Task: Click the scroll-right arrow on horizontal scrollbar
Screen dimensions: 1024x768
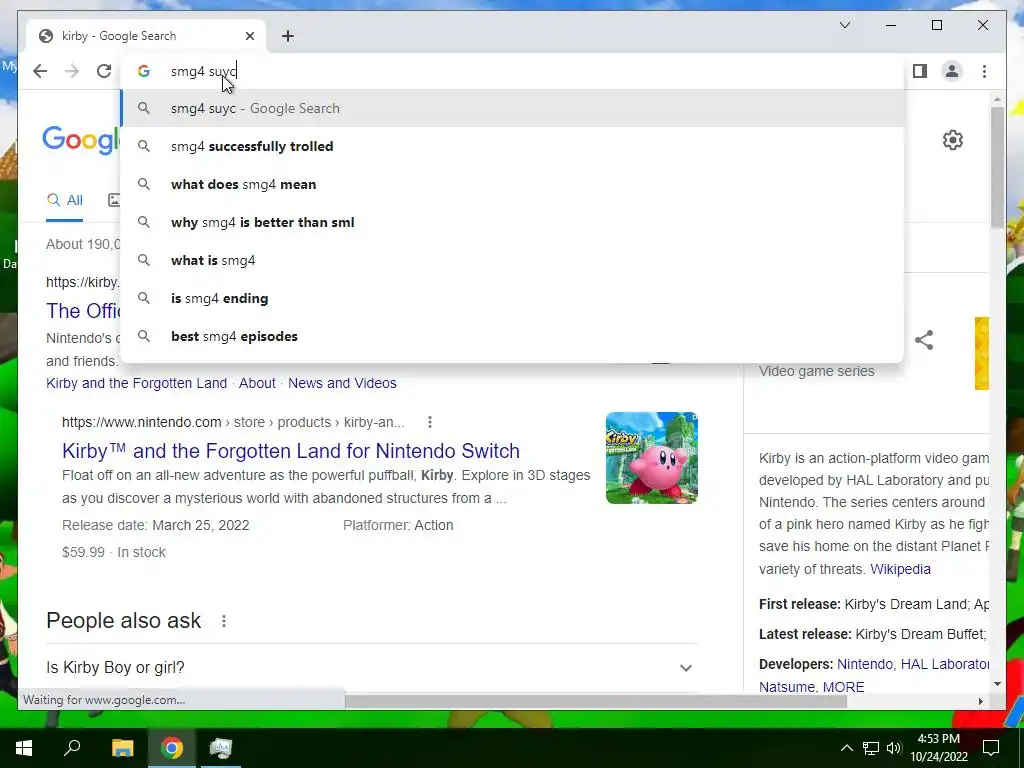Action: click(980, 701)
